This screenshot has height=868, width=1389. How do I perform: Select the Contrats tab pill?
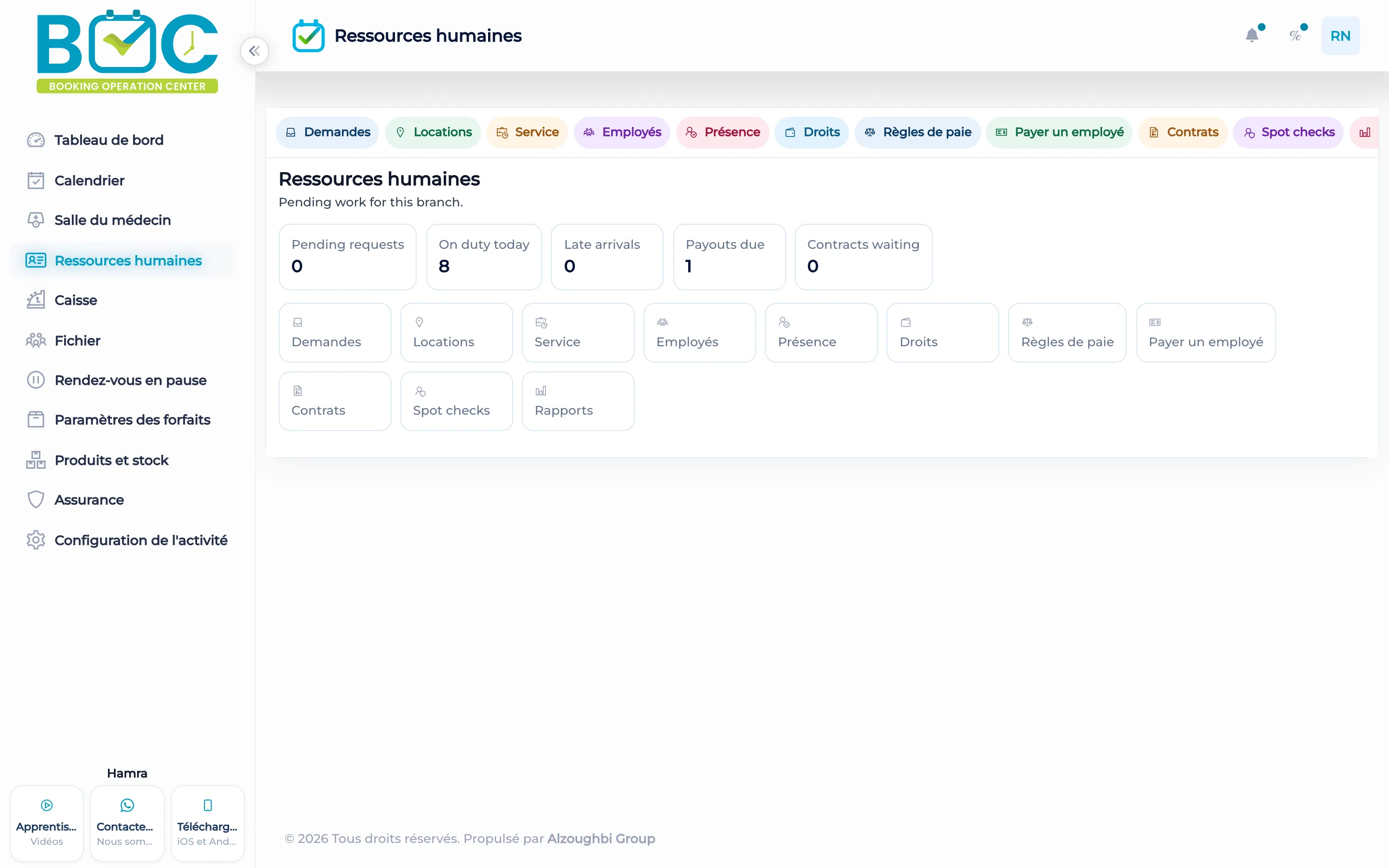pyautogui.click(x=1183, y=133)
